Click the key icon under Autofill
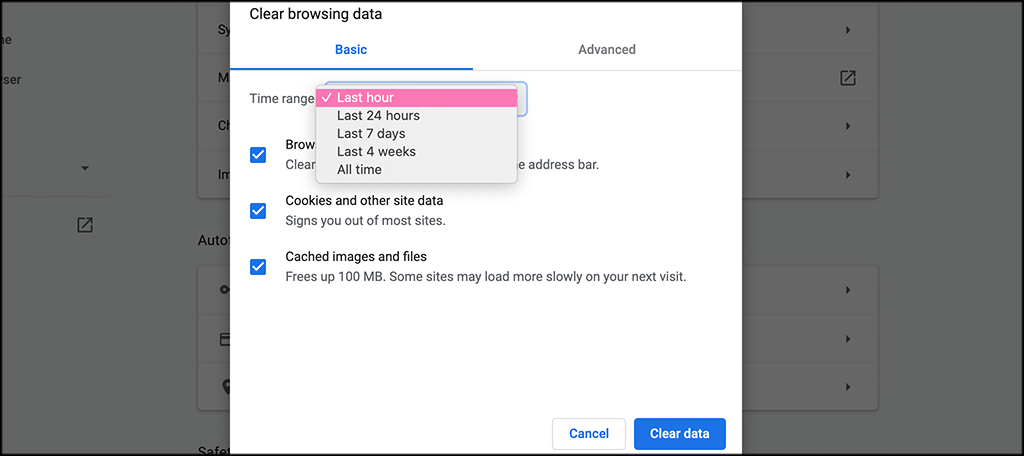Screen dimensions: 1024x456 pyautogui.click(x=225, y=290)
